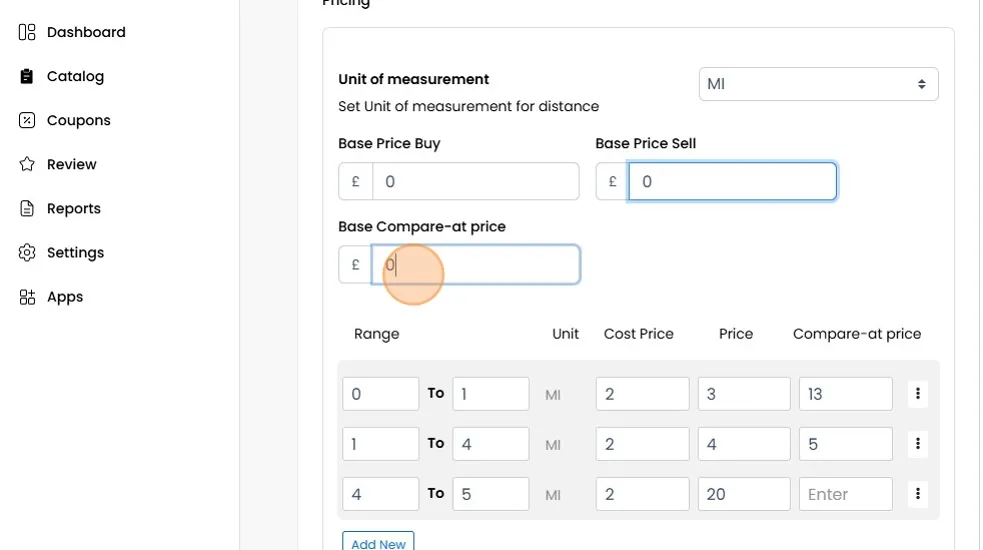Click the 'Base Compare-at price' label

(x=422, y=226)
